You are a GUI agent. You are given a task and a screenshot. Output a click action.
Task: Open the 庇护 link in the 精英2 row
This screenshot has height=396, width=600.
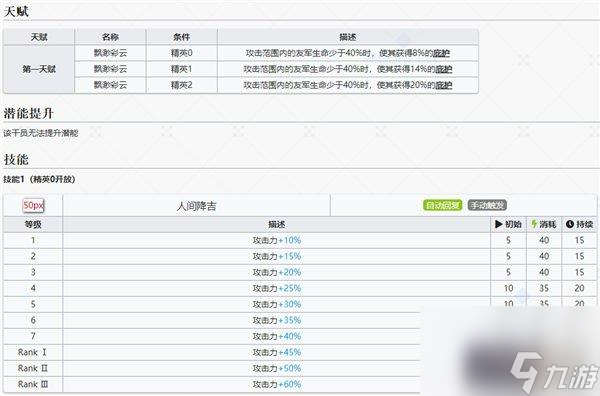tap(444, 85)
